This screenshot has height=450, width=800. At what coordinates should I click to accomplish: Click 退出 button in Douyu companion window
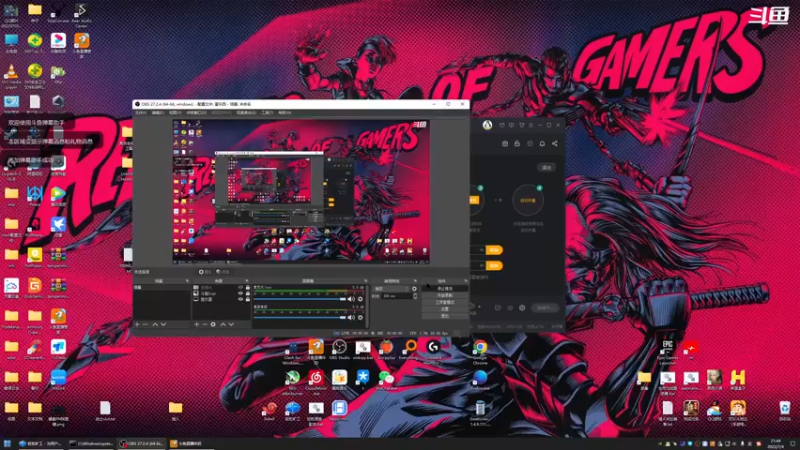546,168
